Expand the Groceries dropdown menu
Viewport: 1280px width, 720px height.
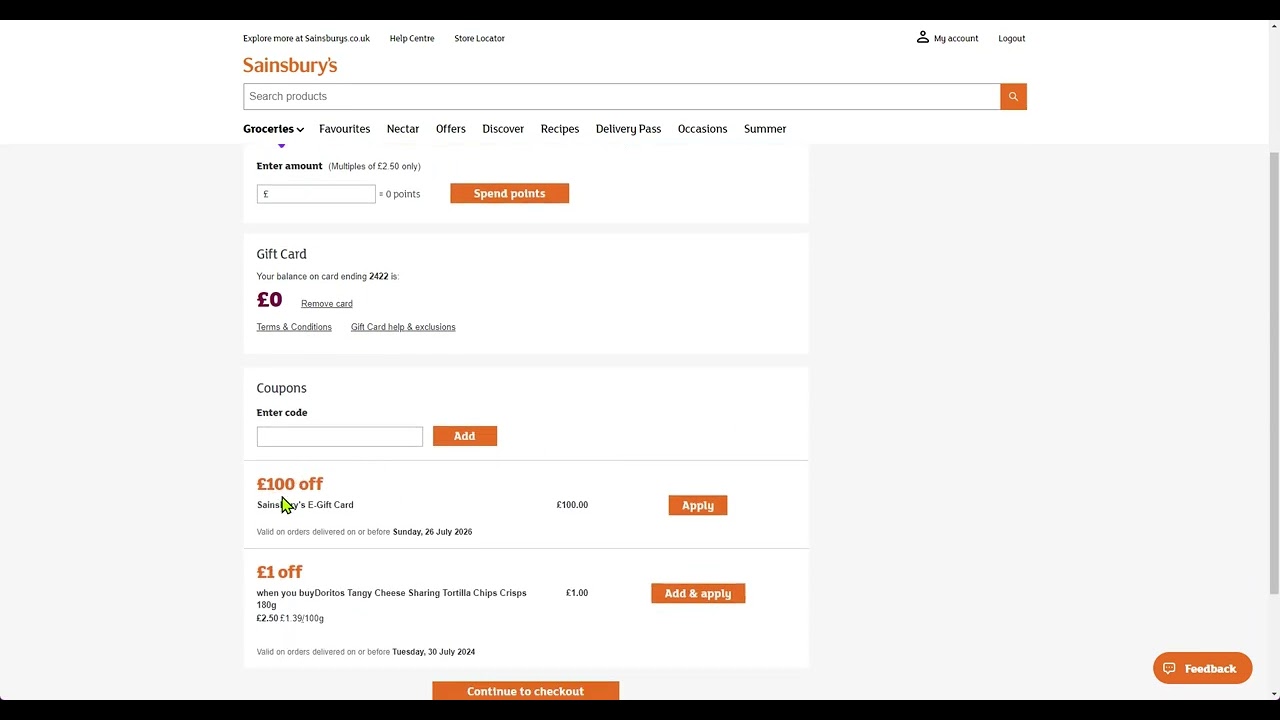[273, 129]
